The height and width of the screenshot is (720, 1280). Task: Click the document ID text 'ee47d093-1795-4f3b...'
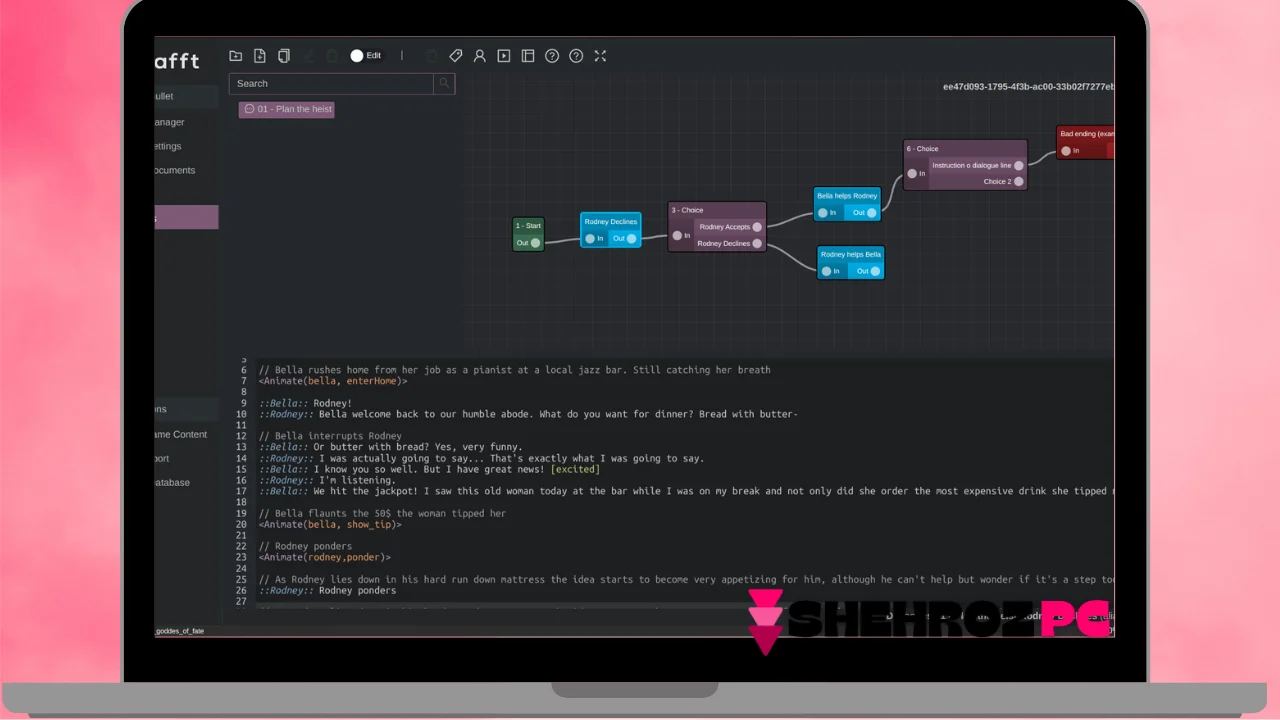point(1028,86)
